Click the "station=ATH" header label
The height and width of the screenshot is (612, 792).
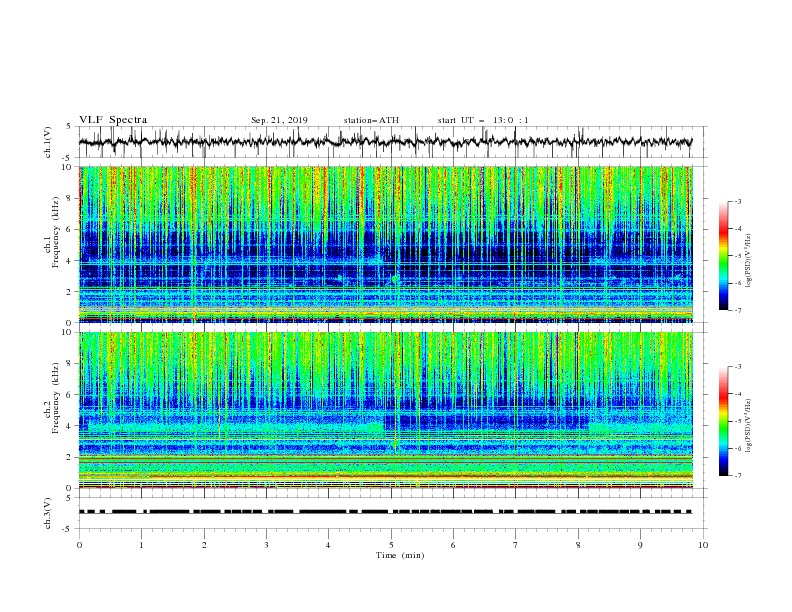point(371,120)
